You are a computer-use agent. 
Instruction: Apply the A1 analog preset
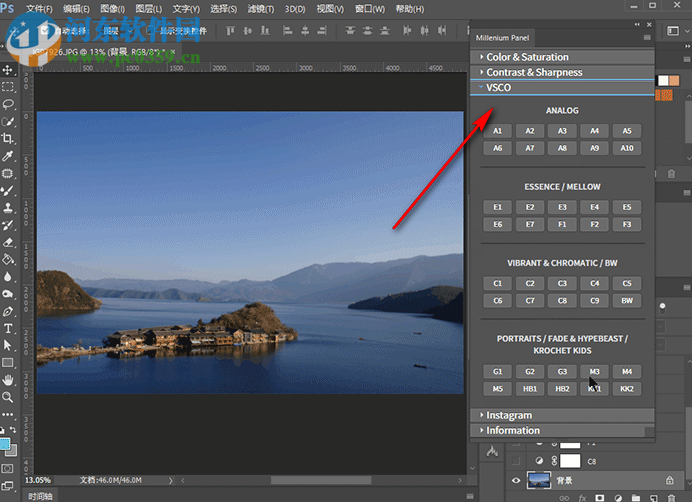pos(497,131)
